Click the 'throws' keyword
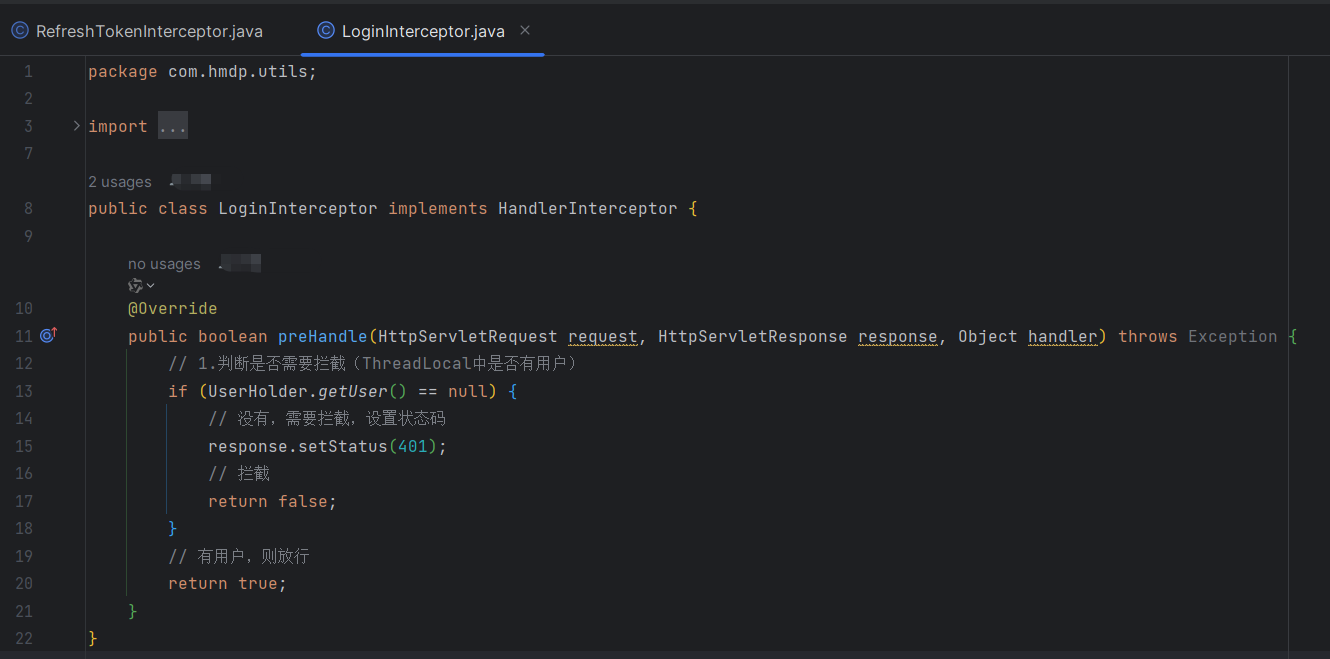The width and height of the screenshot is (1330, 659). click(1148, 337)
